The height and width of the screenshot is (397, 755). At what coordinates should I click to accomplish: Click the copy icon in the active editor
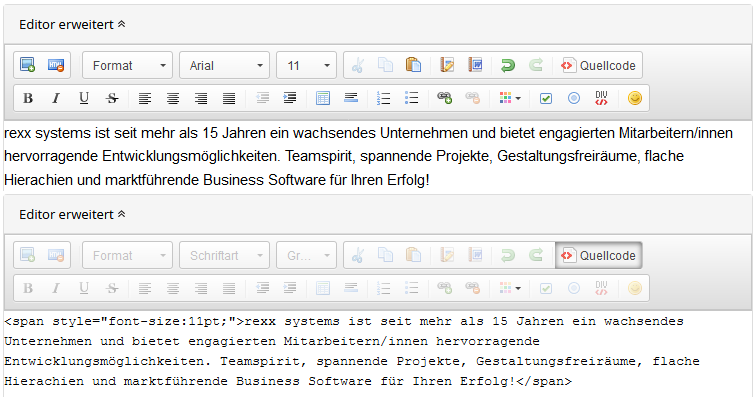[385, 65]
